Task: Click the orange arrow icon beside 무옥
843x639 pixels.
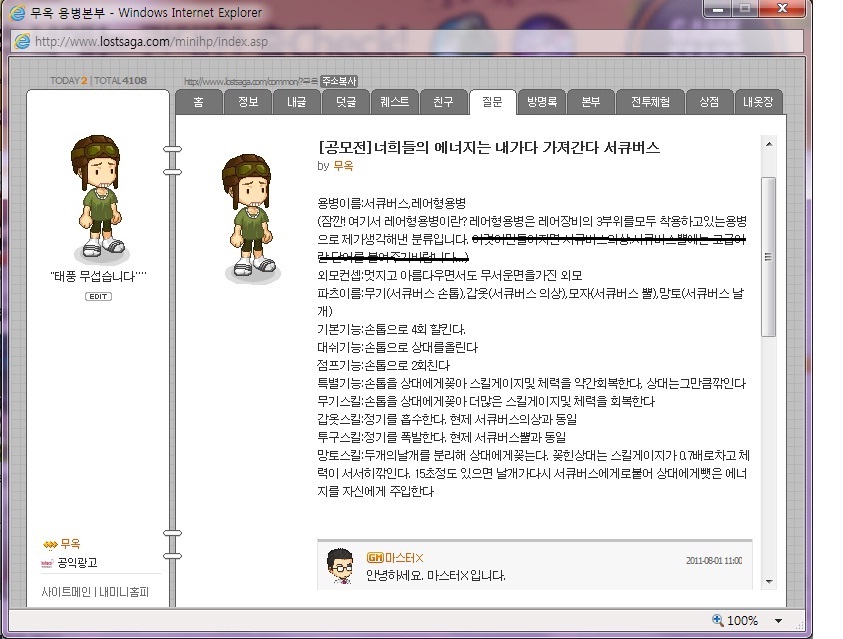Action: click(50, 544)
